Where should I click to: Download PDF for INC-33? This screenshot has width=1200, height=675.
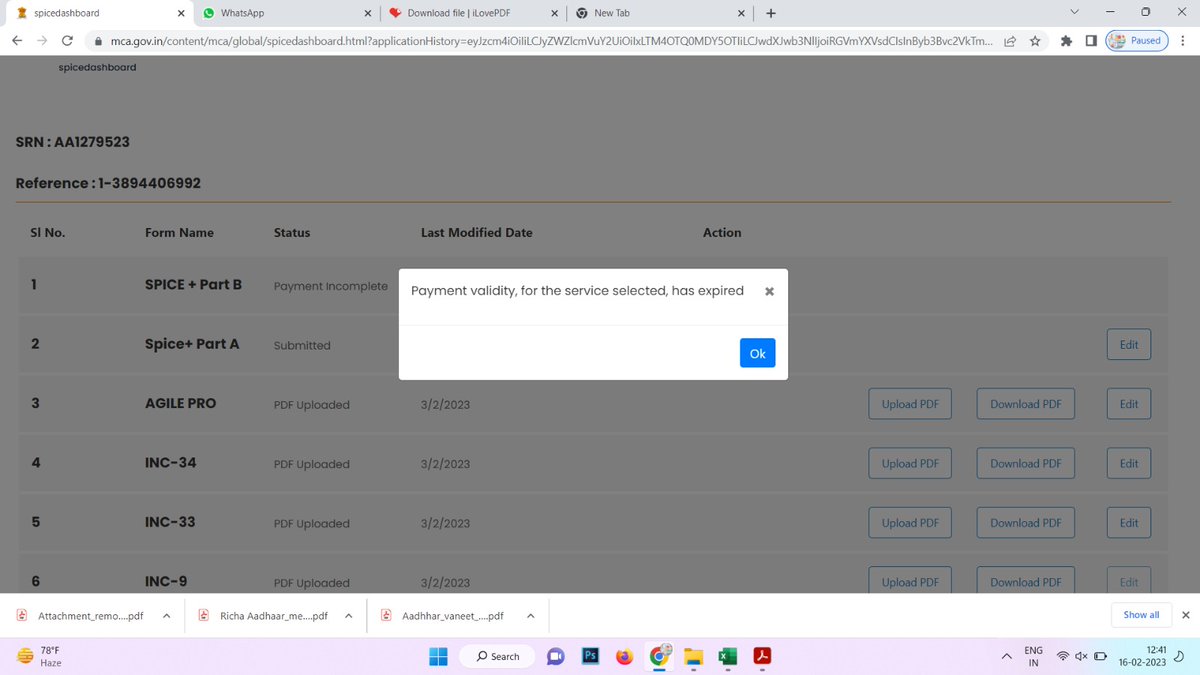[1026, 522]
